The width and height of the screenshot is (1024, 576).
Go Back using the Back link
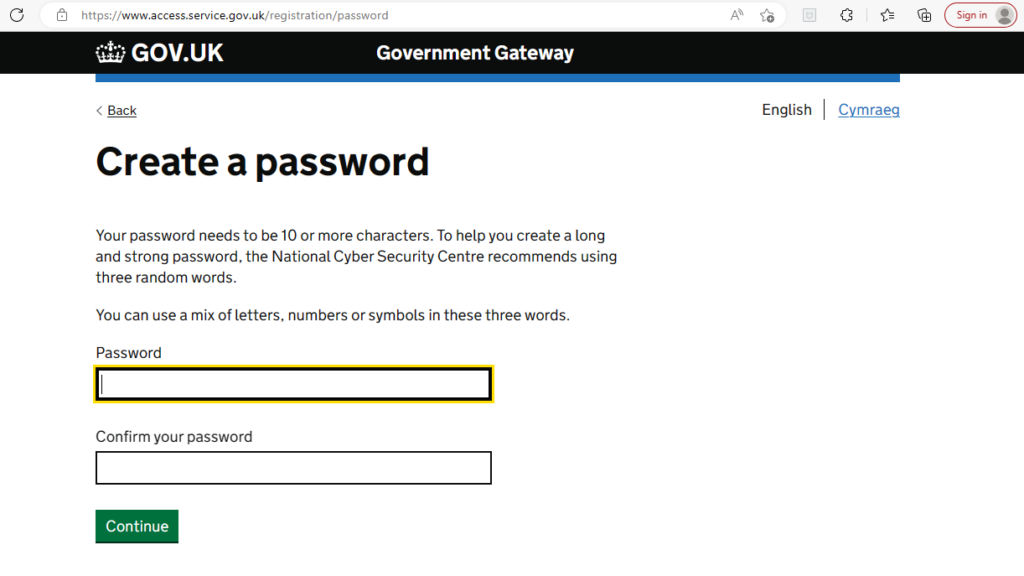pos(121,110)
